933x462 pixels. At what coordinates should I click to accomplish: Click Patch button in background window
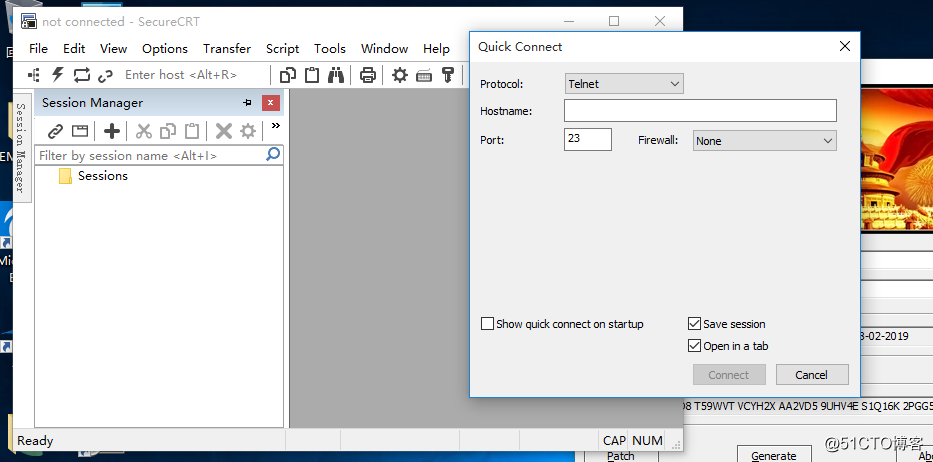pyautogui.click(x=620, y=455)
